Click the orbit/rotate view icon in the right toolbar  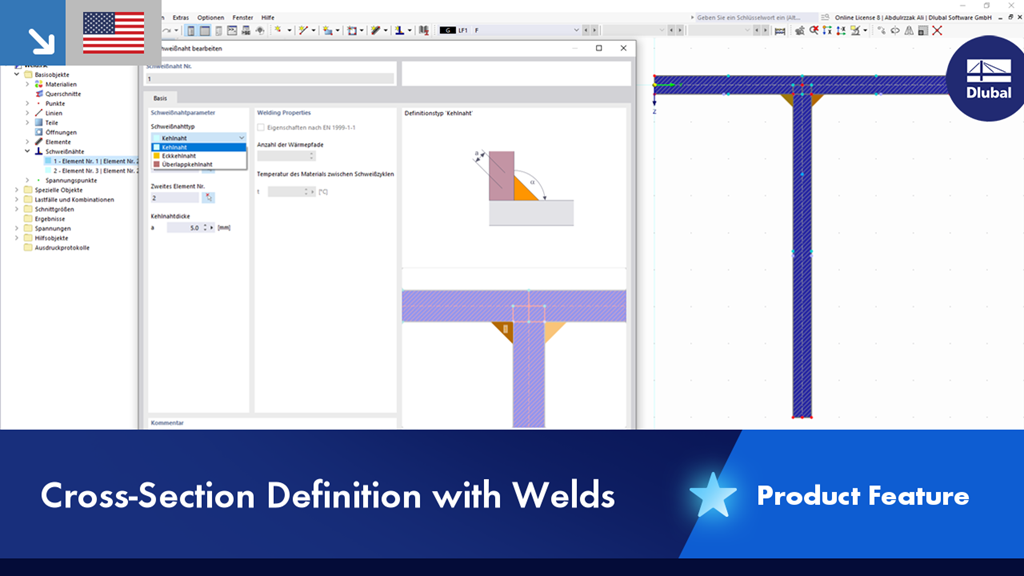[895, 30]
